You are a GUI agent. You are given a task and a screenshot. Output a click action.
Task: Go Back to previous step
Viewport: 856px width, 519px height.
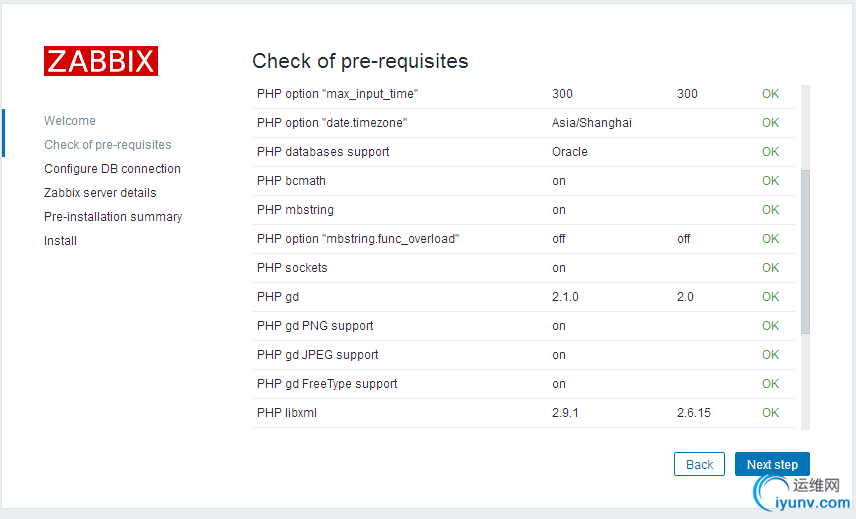pyautogui.click(x=699, y=464)
